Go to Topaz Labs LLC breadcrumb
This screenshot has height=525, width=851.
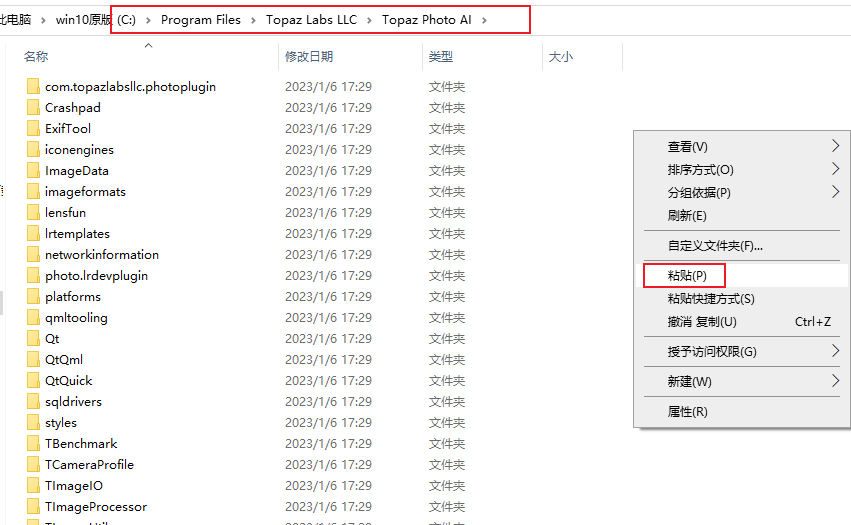tap(312, 20)
